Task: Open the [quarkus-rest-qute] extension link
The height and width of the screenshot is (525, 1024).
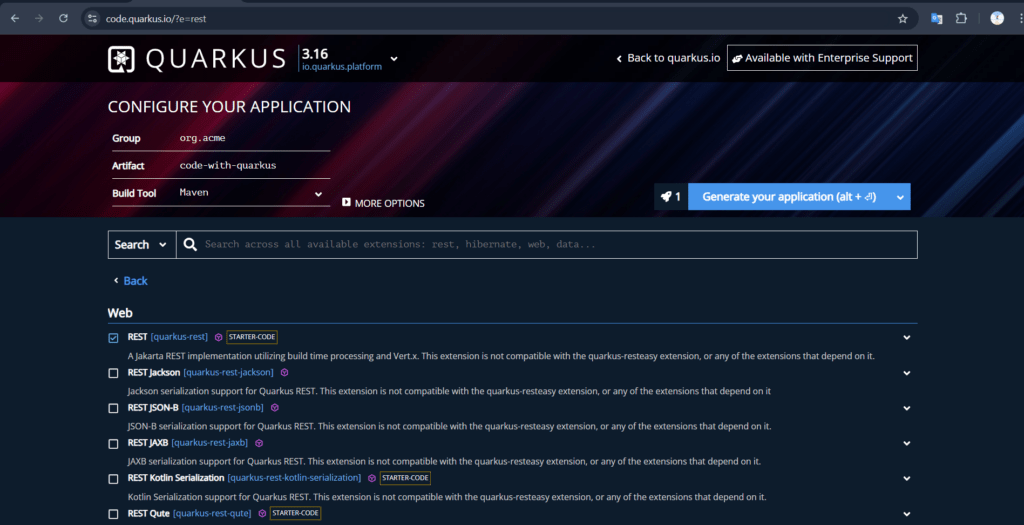Action: click(x=212, y=513)
